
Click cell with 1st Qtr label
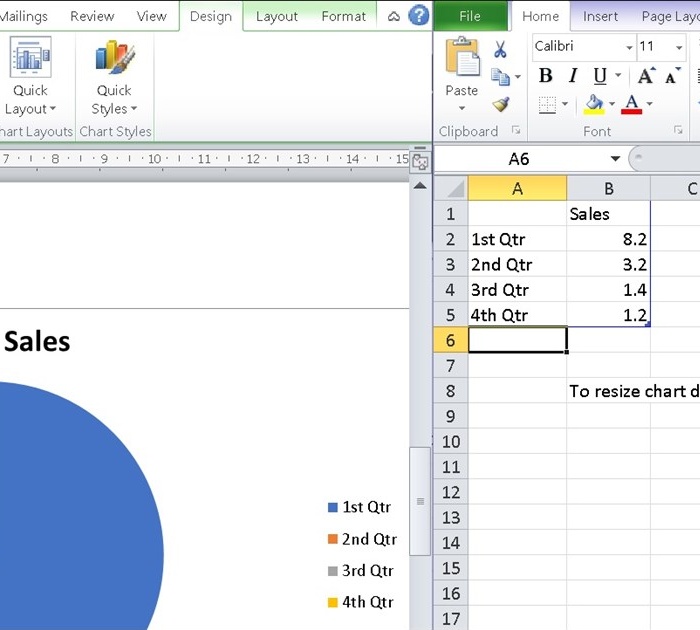point(517,239)
